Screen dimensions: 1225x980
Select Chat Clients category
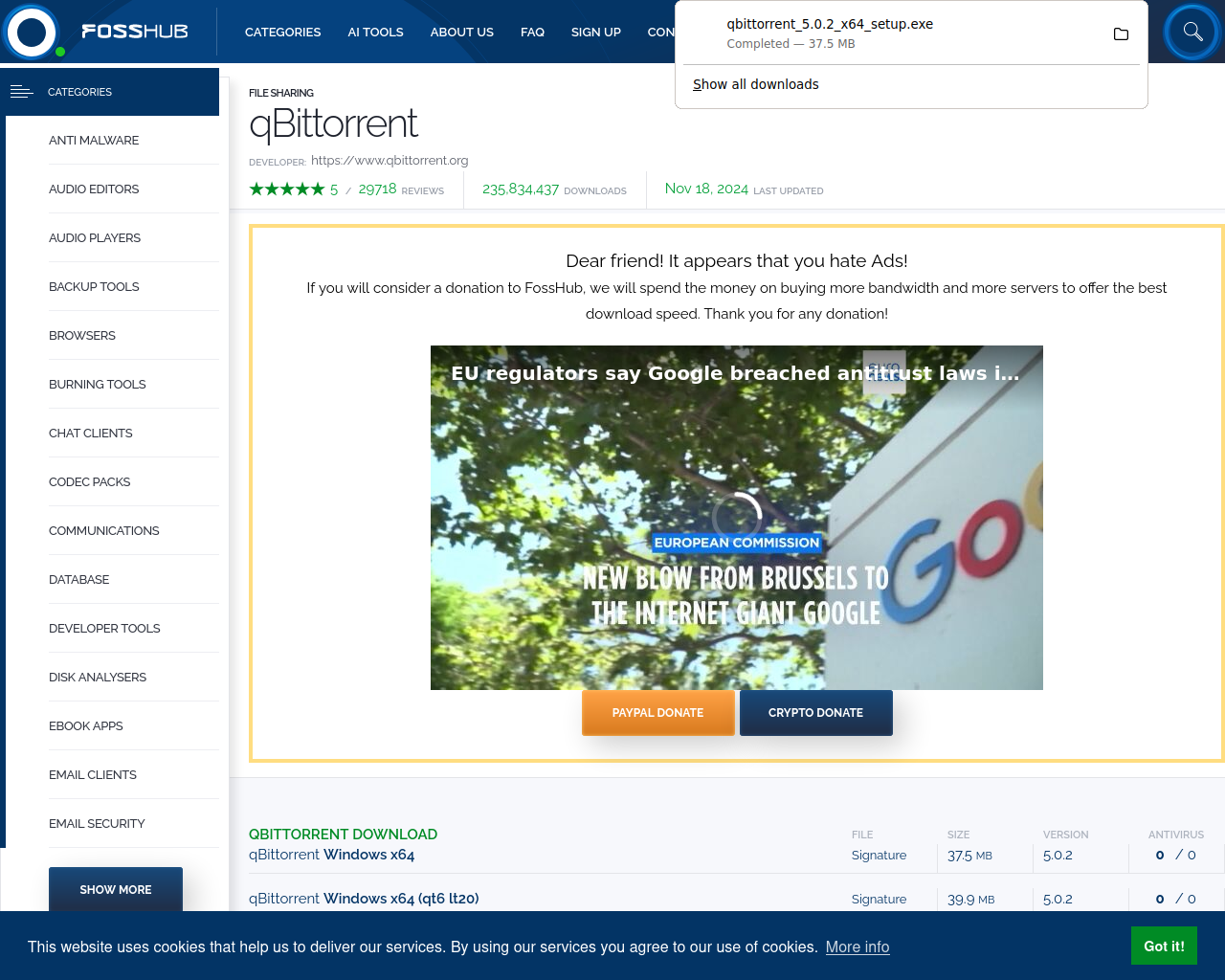[91, 433]
